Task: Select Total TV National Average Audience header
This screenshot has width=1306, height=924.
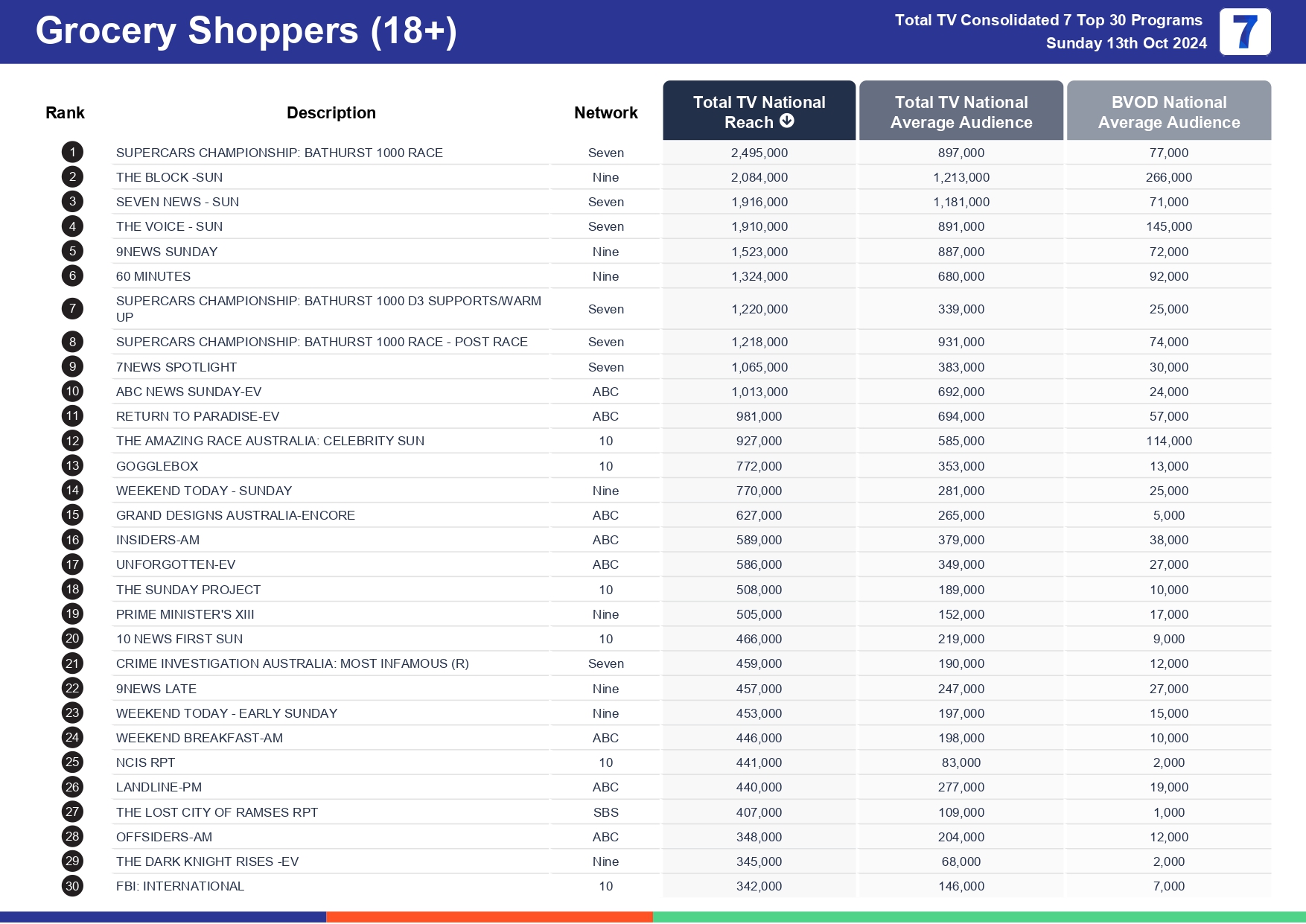Action: [x=961, y=112]
